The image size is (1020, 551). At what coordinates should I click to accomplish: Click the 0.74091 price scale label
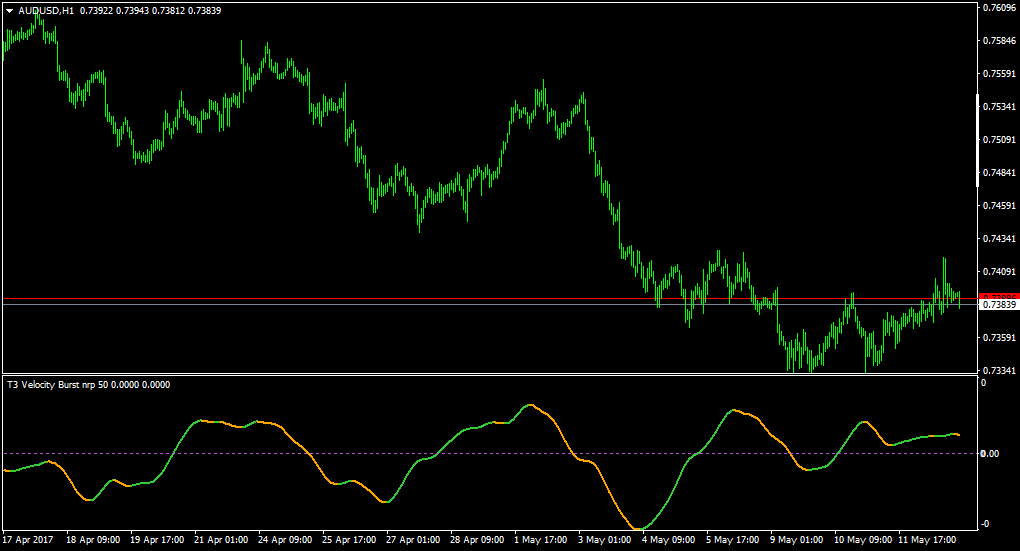pyautogui.click(x=999, y=271)
